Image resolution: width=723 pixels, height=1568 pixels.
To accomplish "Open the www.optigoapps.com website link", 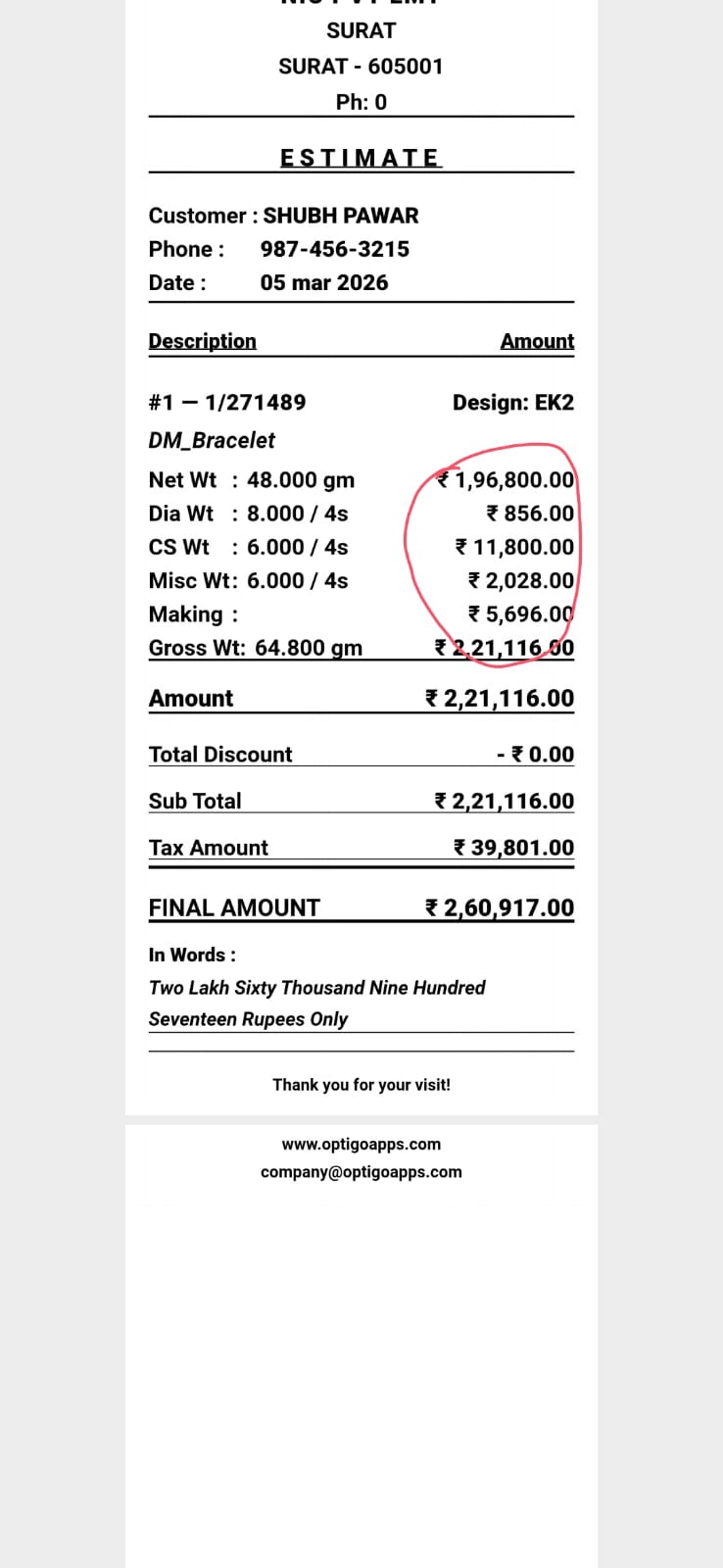I will tap(361, 1144).
